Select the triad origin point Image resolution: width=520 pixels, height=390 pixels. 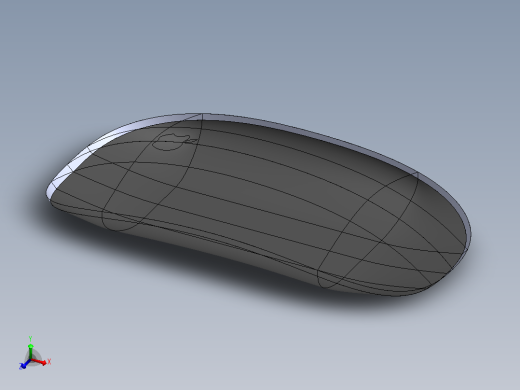31,360
